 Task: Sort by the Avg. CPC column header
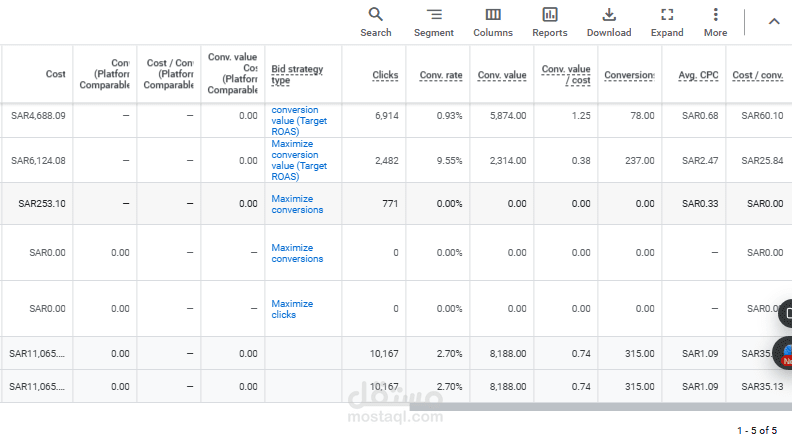coord(699,75)
